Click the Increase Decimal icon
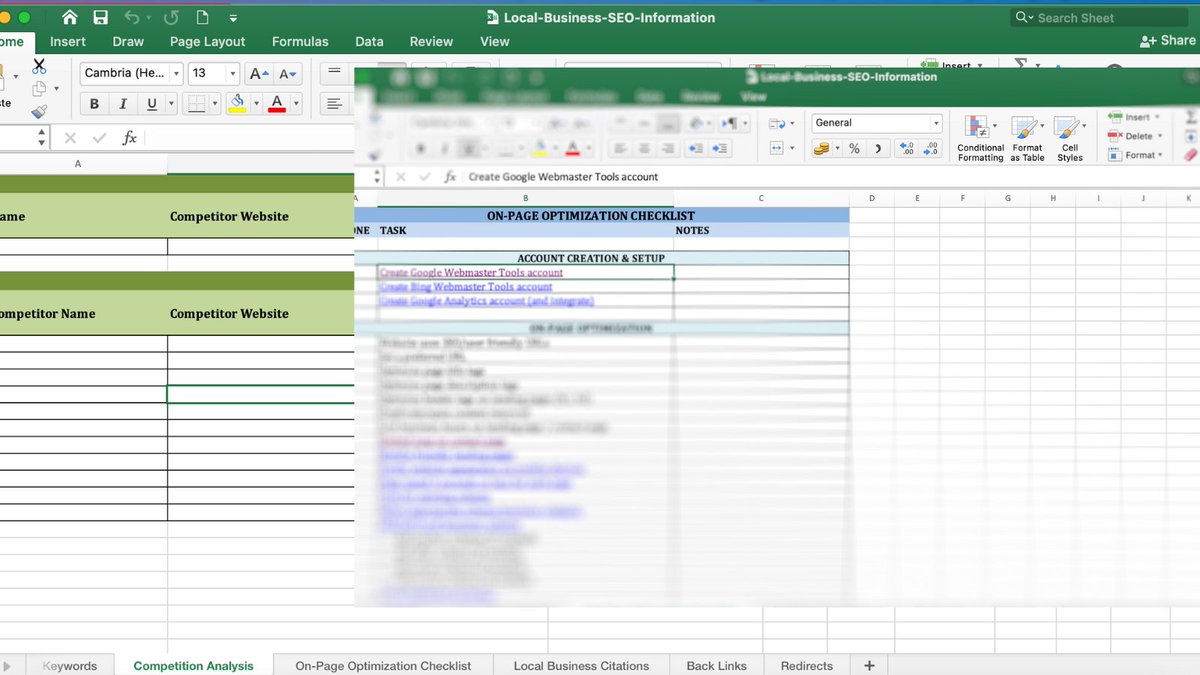The image size is (1200, 675). [906, 148]
